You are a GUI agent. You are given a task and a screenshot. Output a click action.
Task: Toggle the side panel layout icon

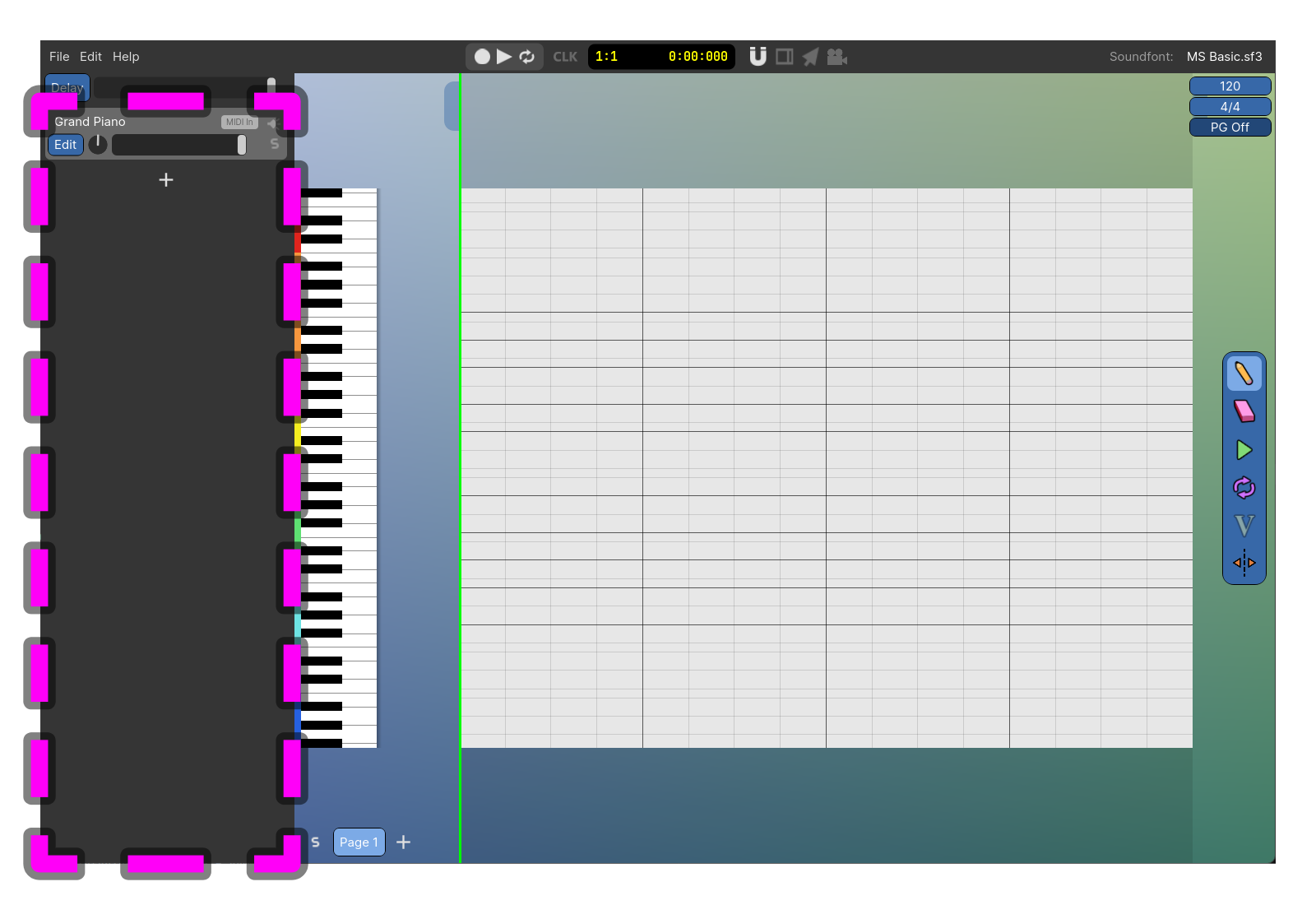pyautogui.click(x=785, y=57)
